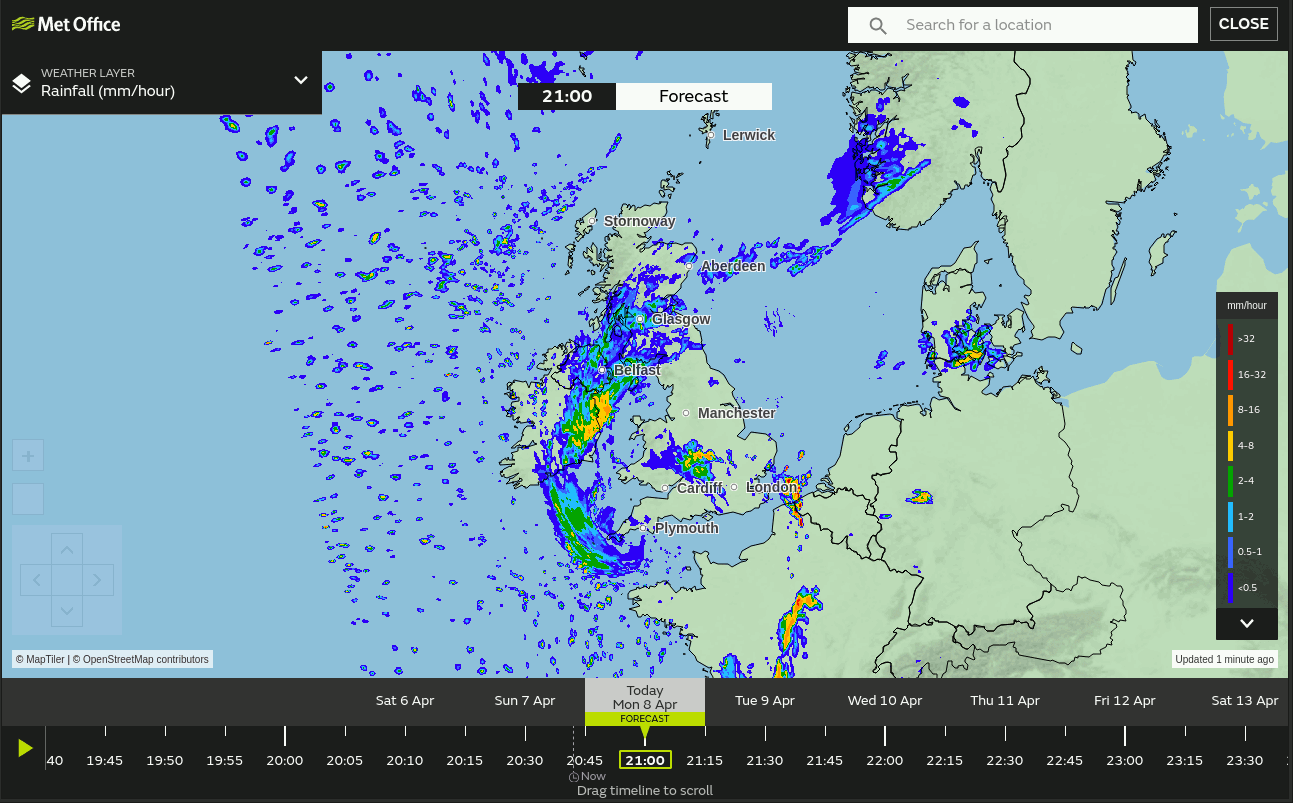Open the OpenStreetMap contributors link
The width and height of the screenshot is (1293, 803).
click(x=141, y=659)
